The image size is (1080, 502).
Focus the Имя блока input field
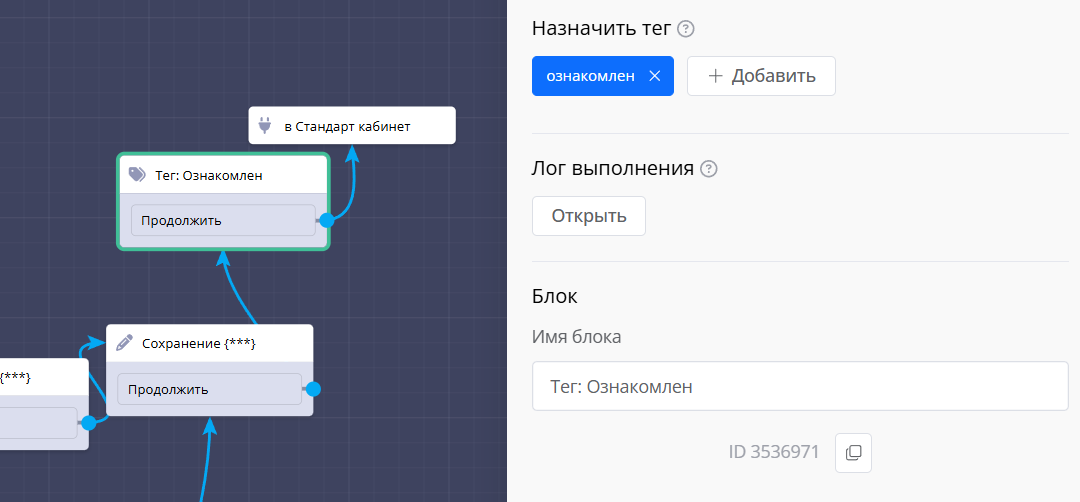[x=800, y=386]
